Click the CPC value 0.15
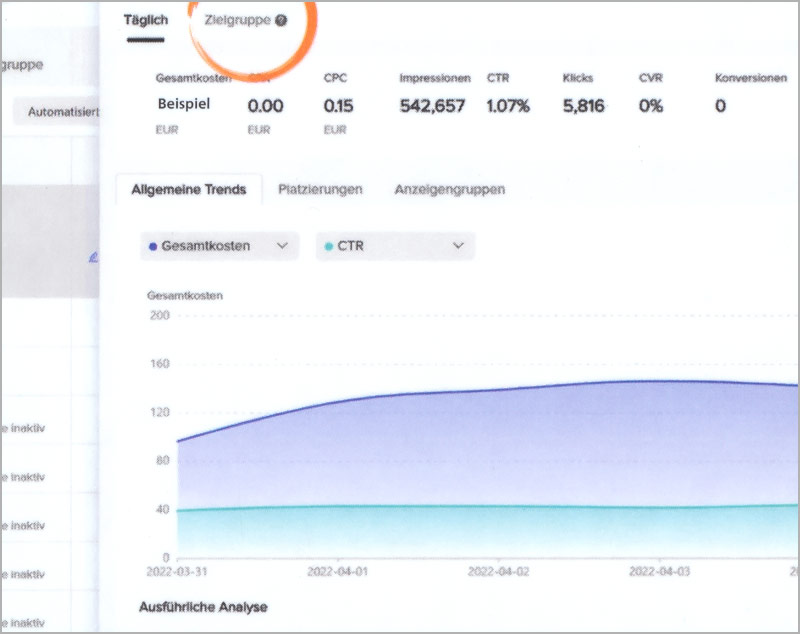The image size is (800, 634). [338, 106]
